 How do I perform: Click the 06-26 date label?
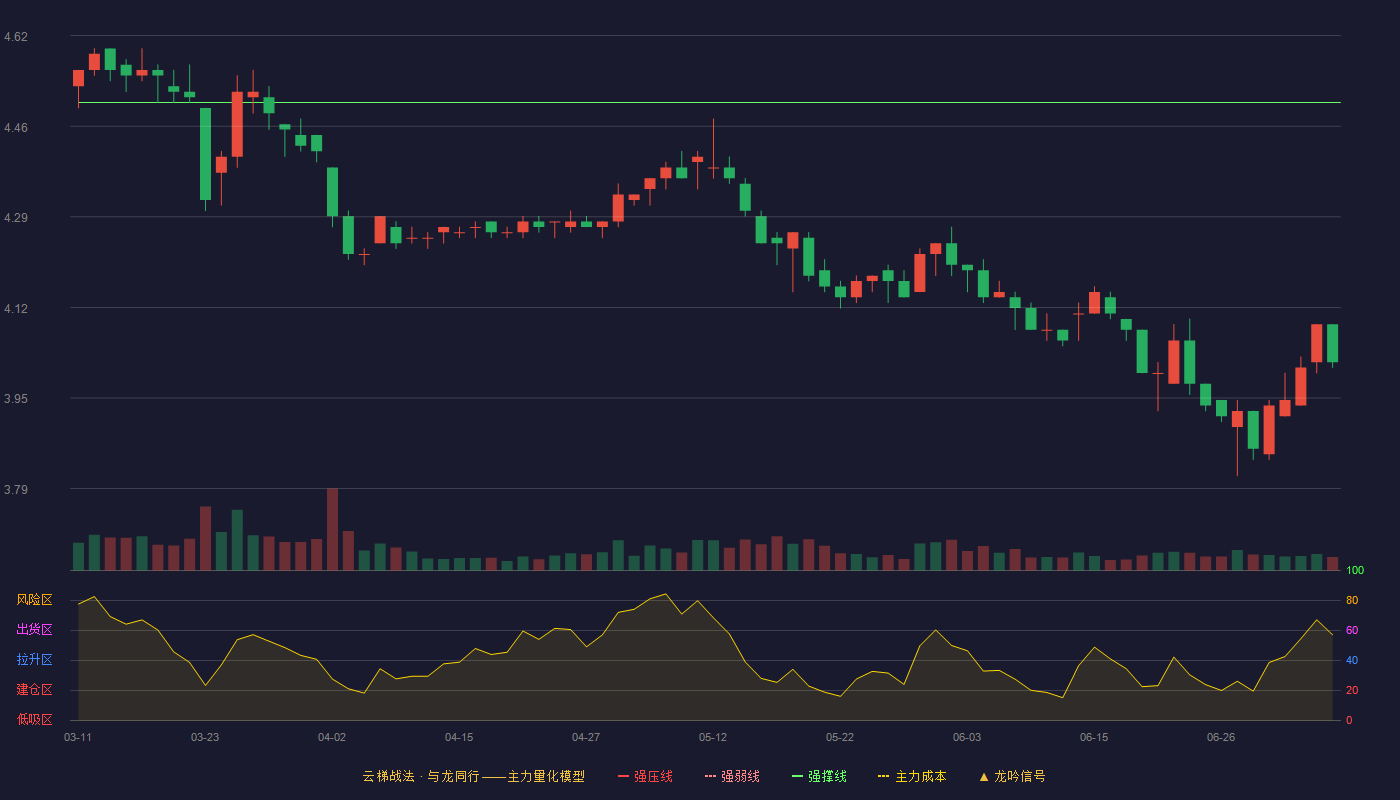click(x=1221, y=737)
